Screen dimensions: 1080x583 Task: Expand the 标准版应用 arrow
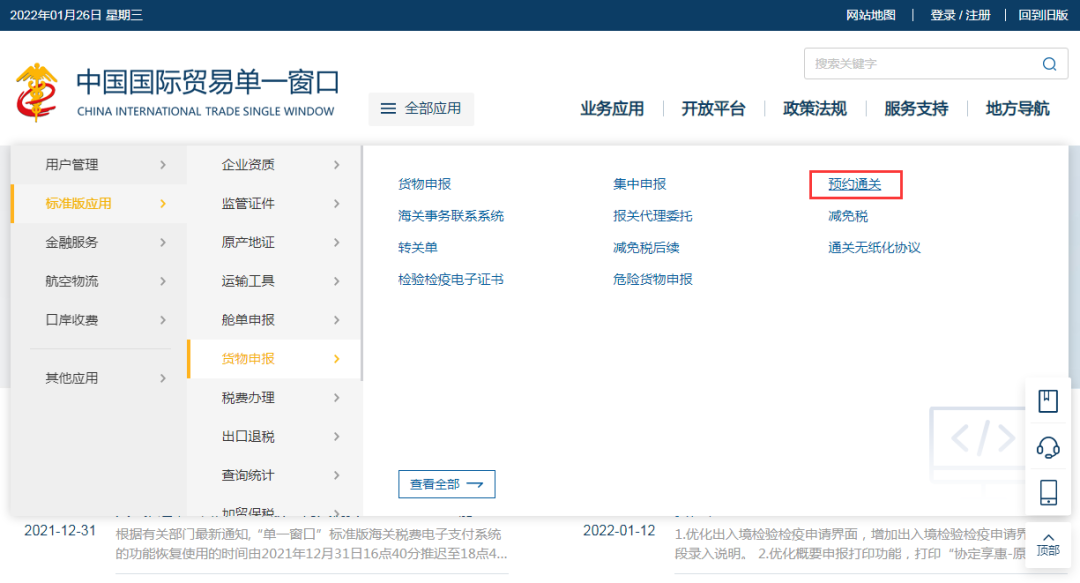[x=163, y=203]
